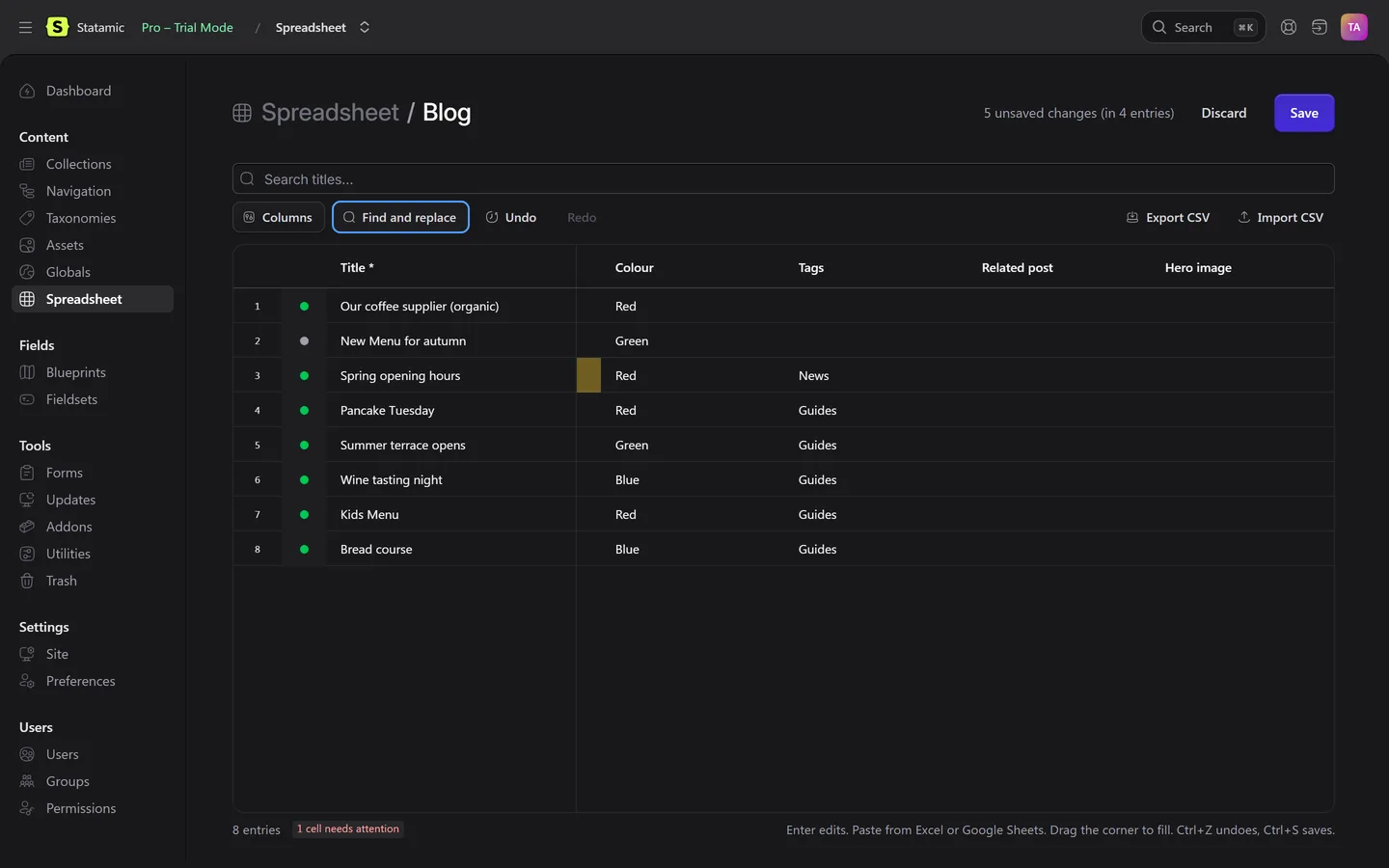1389x868 pixels.
Task: Open Tags cell News for Spring opening hours
Action: pos(875,375)
